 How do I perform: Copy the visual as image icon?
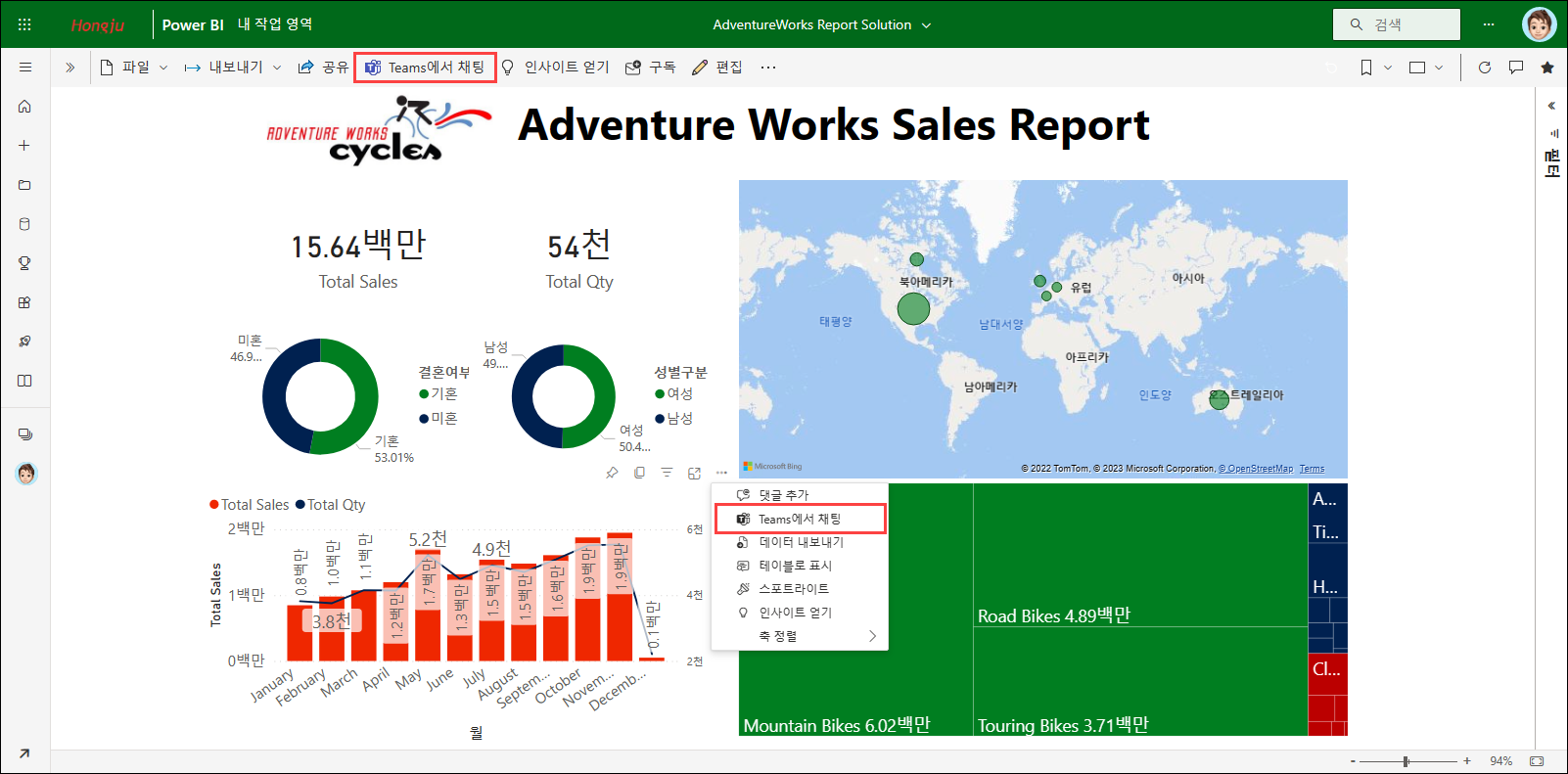639,473
